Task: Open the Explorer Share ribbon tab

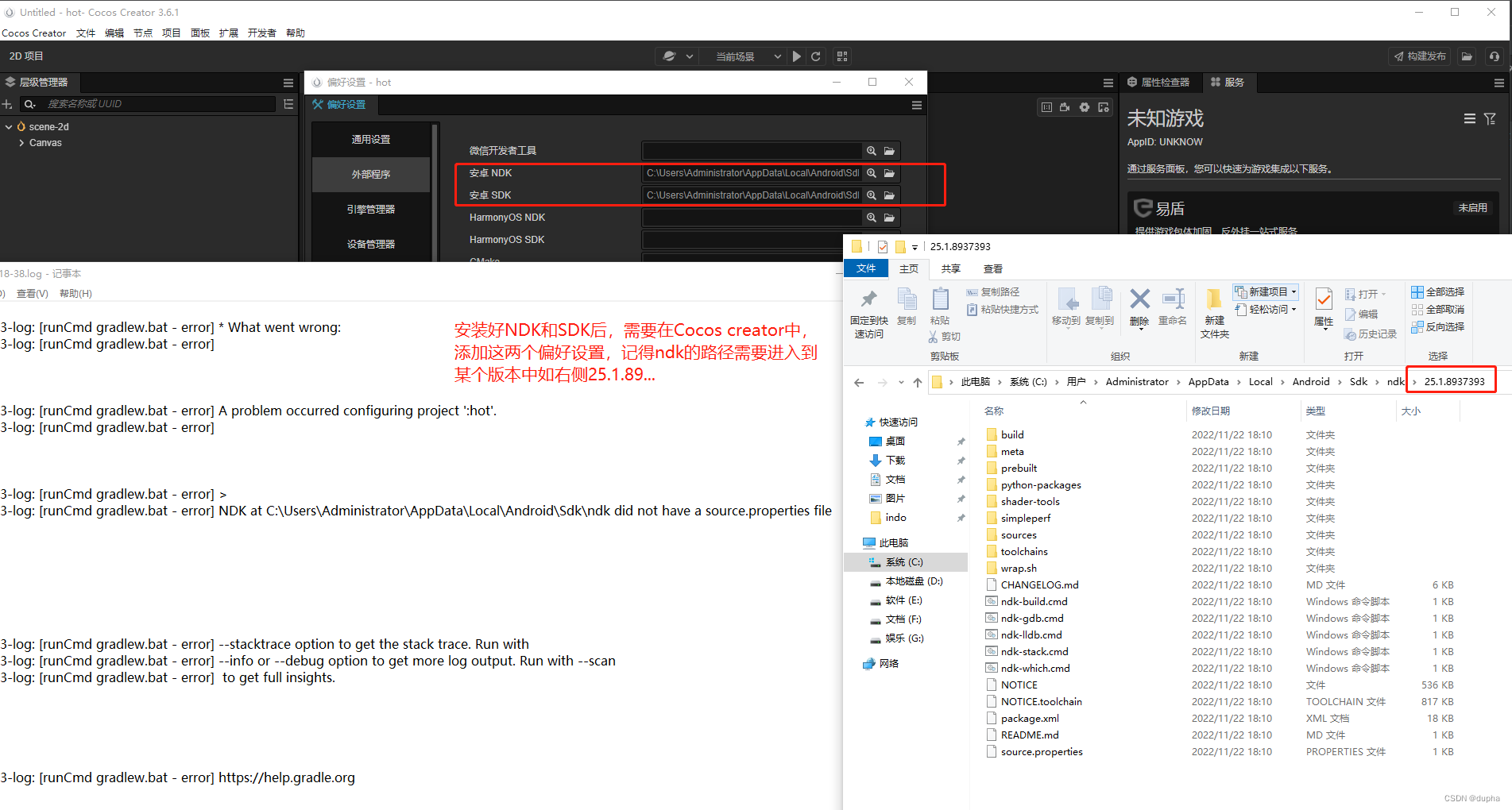Action: [x=951, y=269]
